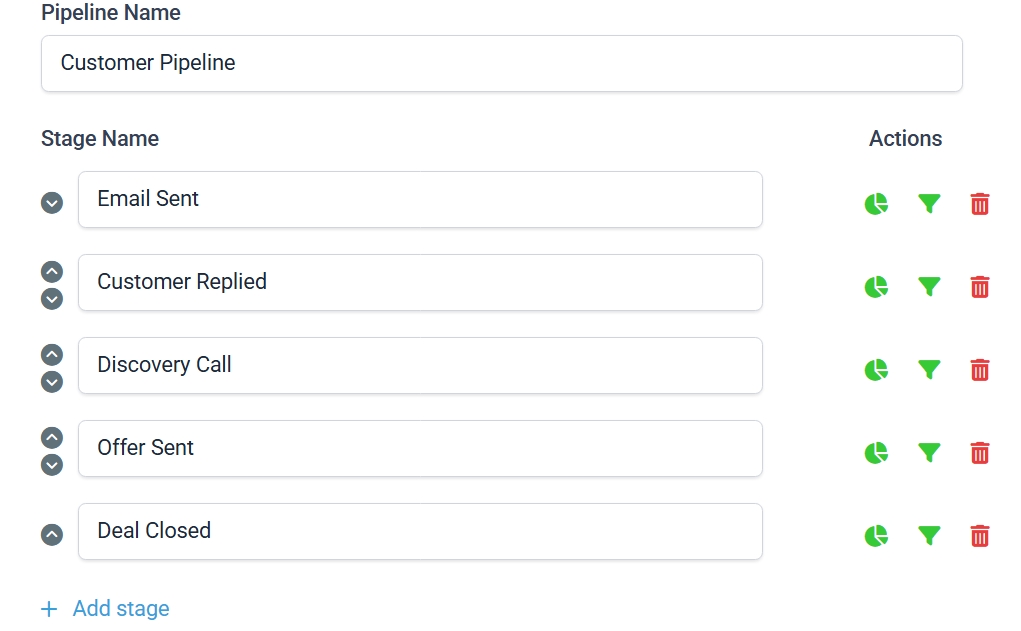
Task: Move Offer Sent stage up
Action: [52, 438]
